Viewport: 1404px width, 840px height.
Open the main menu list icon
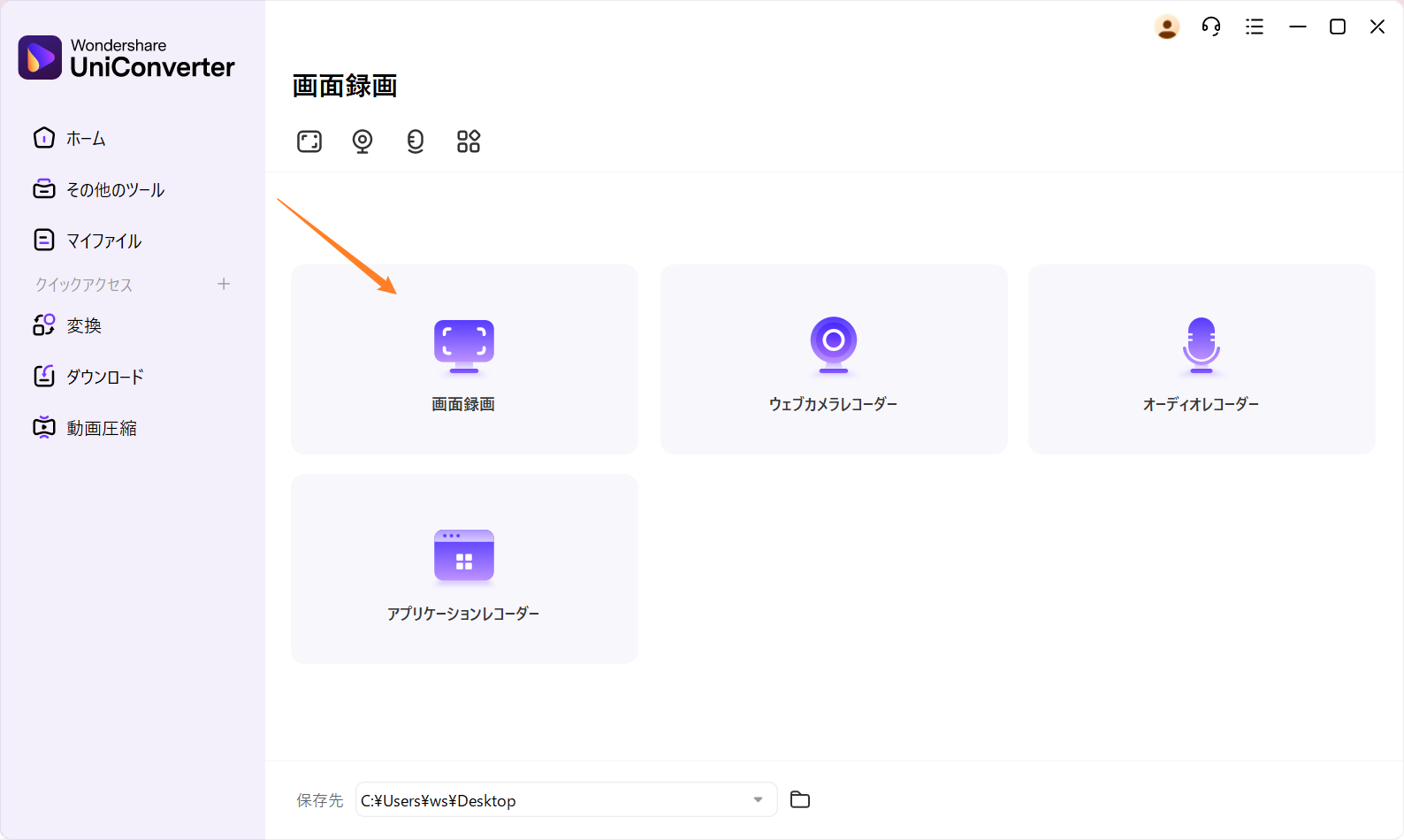[1255, 27]
